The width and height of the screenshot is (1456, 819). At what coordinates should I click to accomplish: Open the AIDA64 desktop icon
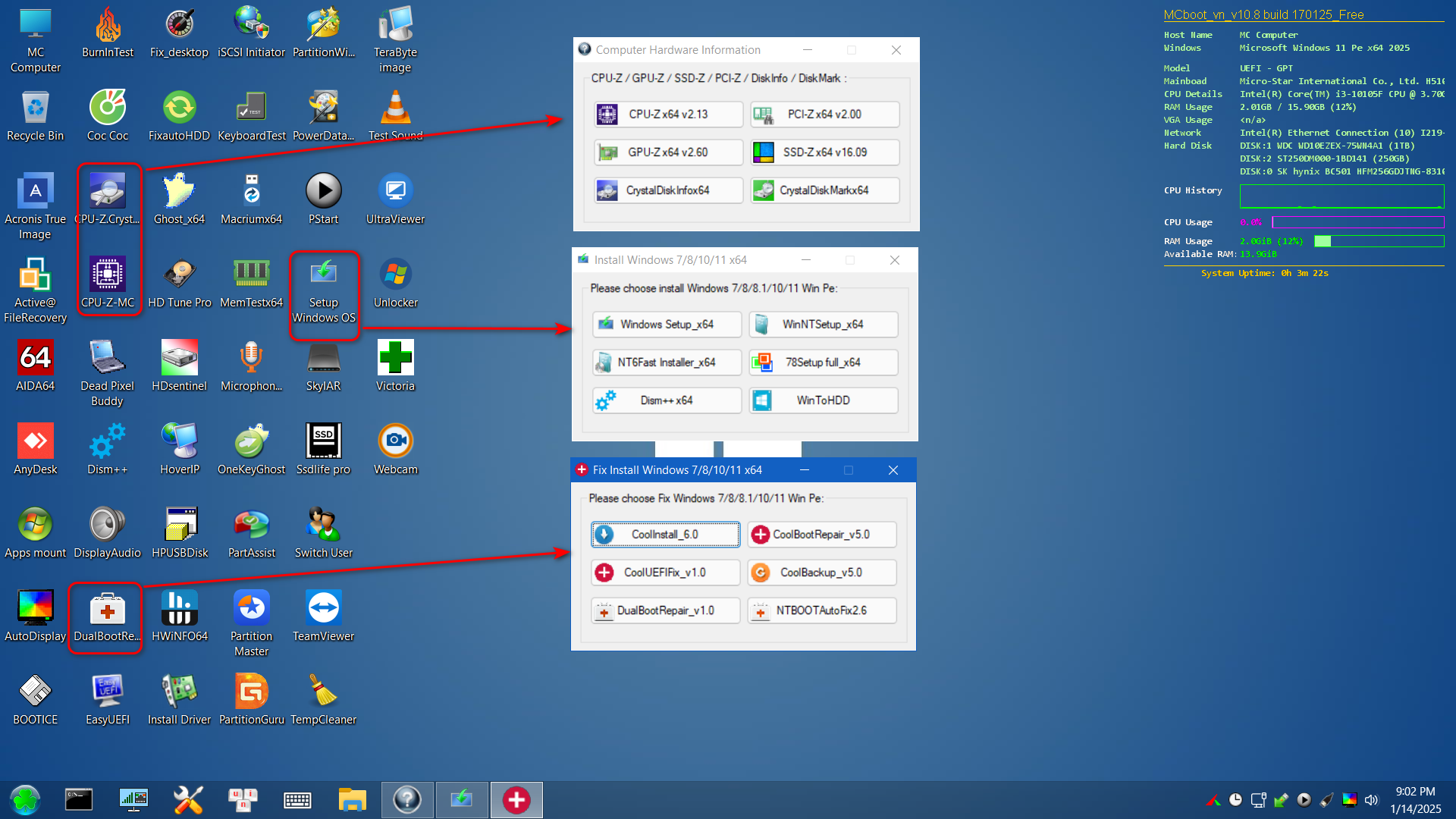click(36, 358)
